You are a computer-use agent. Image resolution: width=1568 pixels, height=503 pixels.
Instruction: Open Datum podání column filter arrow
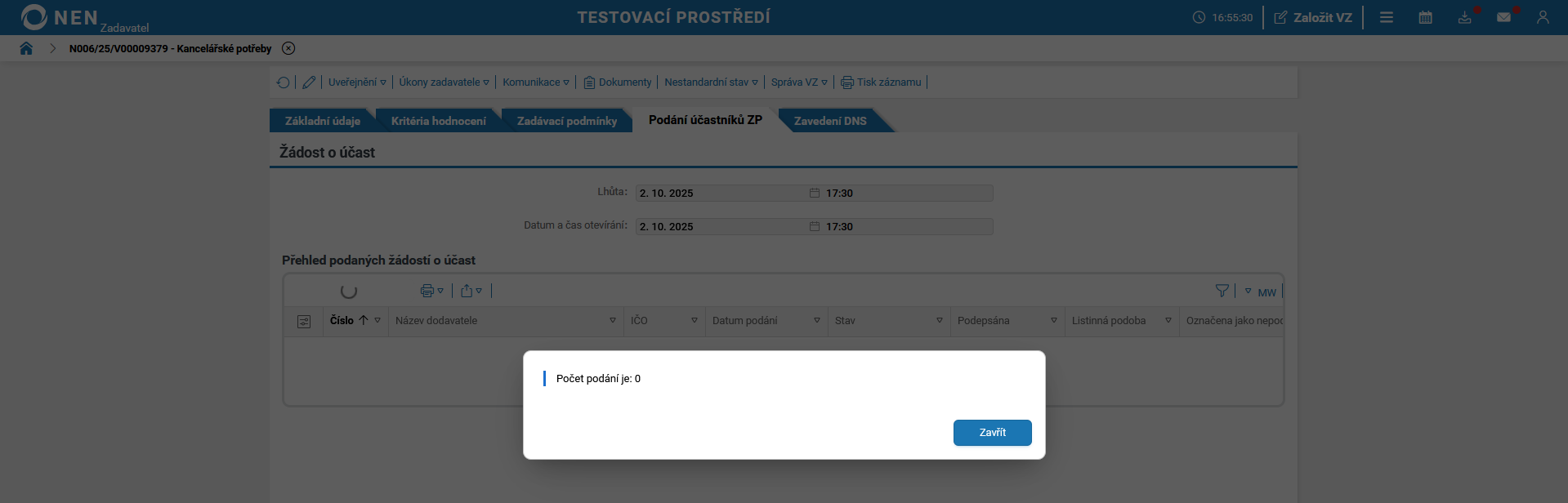(817, 321)
